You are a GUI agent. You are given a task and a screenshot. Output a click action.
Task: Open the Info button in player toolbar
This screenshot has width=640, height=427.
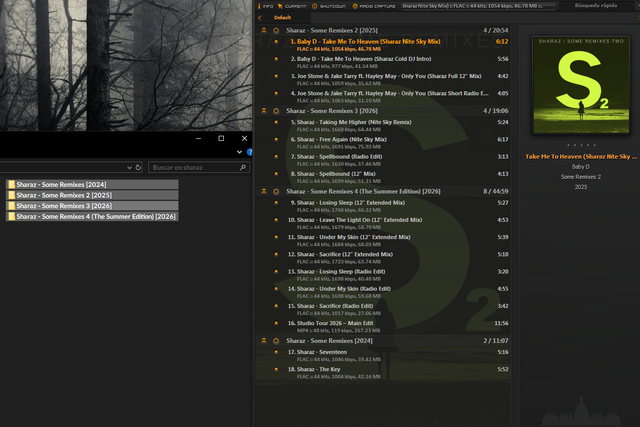tap(265, 6)
